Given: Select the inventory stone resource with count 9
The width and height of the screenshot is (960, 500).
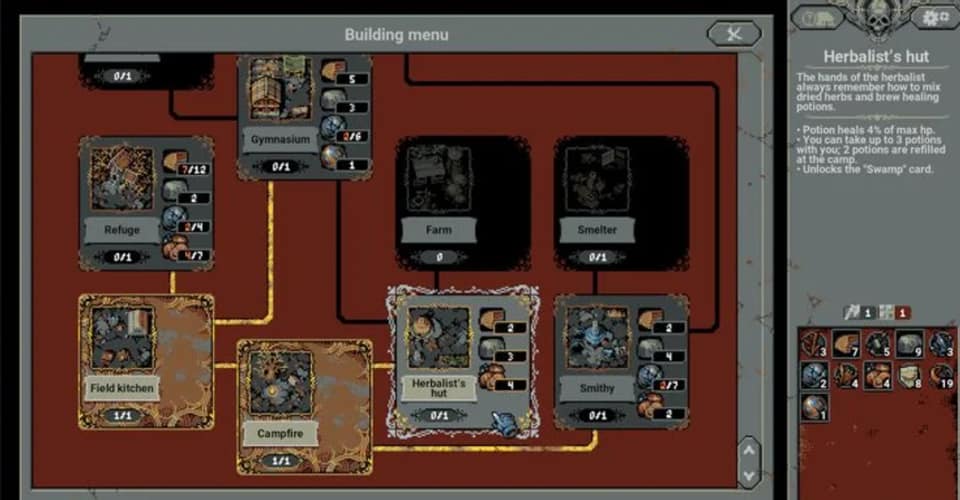Looking at the screenshot, I should 910,344.
